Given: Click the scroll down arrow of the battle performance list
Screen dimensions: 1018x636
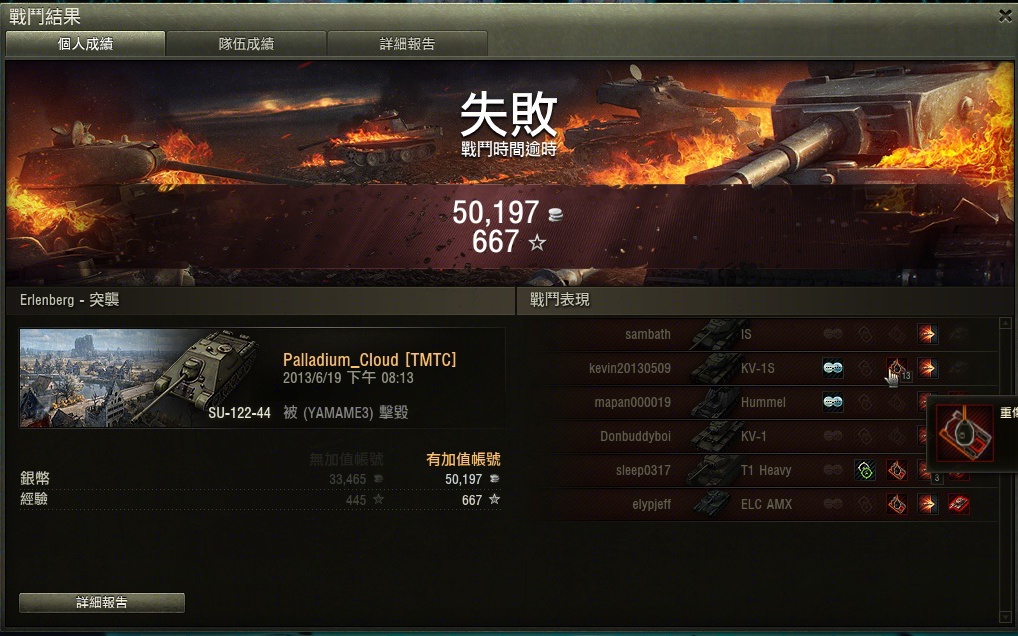Looking at the screenshot, I should tap(1006, 617).
